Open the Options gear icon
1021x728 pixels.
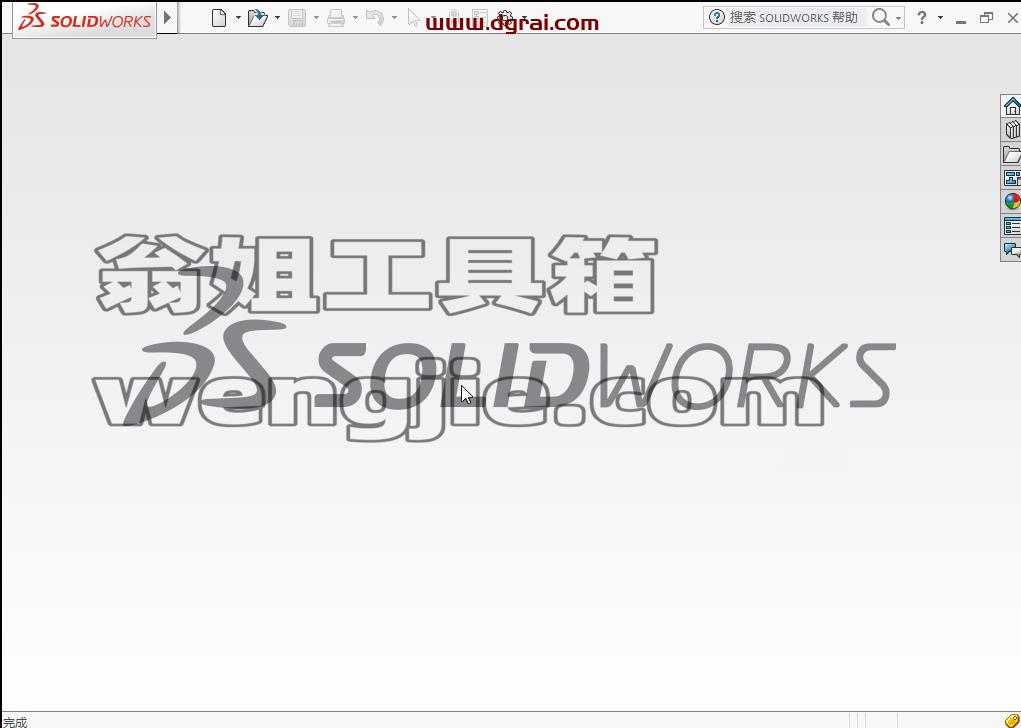[x=505, y=17]
